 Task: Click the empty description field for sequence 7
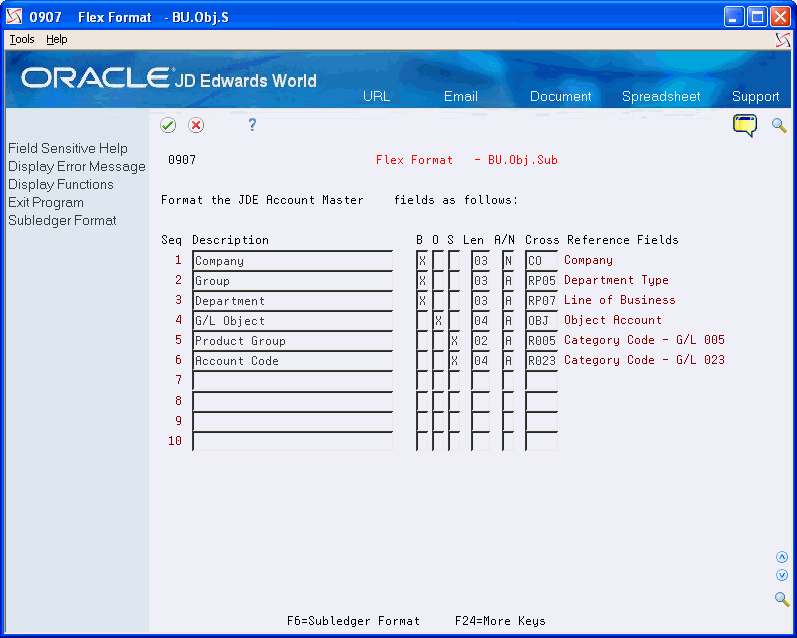(292, 380)
